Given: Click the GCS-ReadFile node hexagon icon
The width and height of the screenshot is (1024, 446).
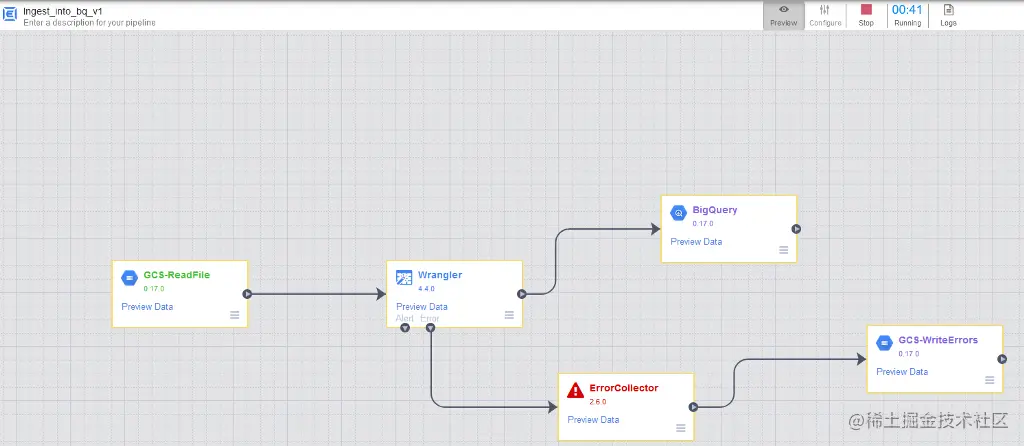Looking at the screenshot, I should [129, 278].
